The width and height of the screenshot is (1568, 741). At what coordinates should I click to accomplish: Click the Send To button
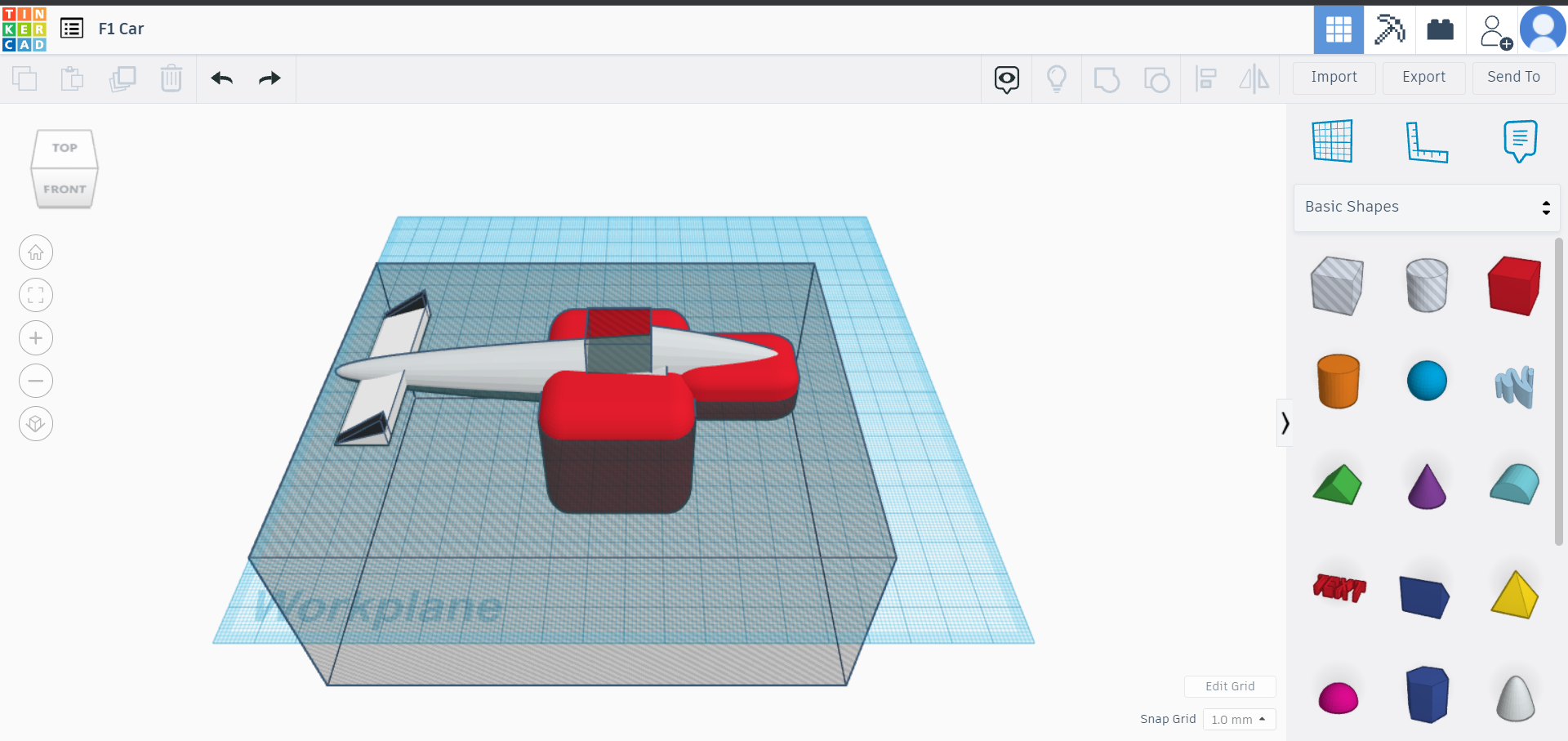point(1514,78)
